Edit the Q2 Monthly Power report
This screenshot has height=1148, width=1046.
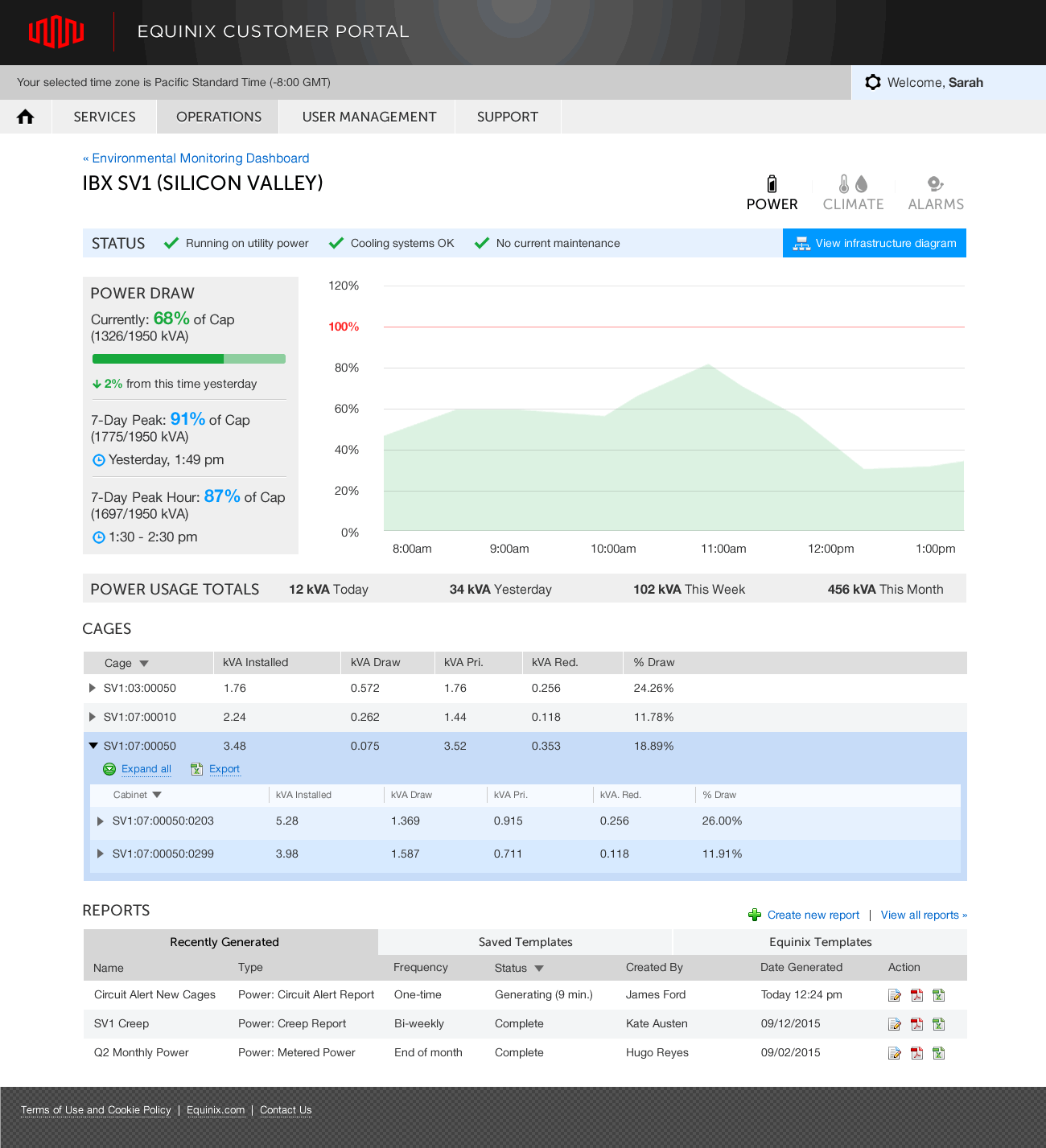pyautogui.click(x=894, y=1053)
